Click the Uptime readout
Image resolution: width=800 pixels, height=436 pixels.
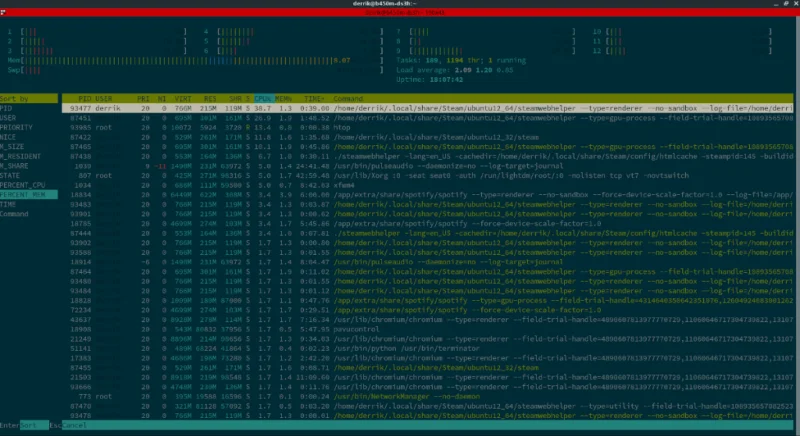(430, 80)
